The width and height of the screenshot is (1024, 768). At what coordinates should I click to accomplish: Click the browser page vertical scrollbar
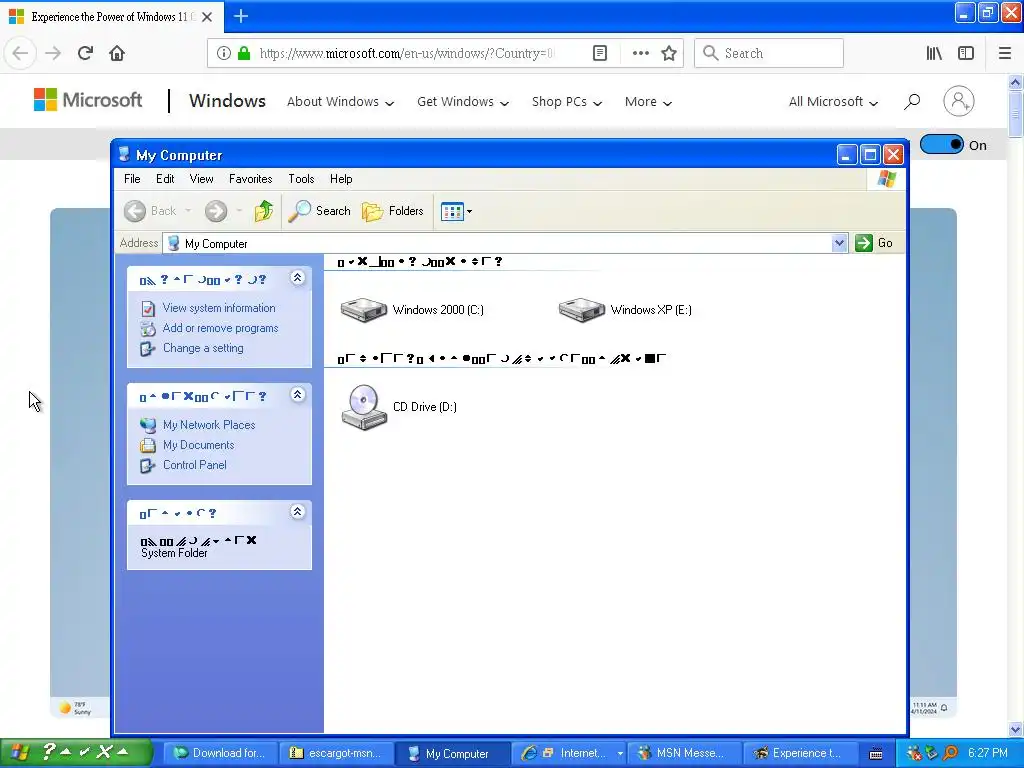tap(1015, 405)
